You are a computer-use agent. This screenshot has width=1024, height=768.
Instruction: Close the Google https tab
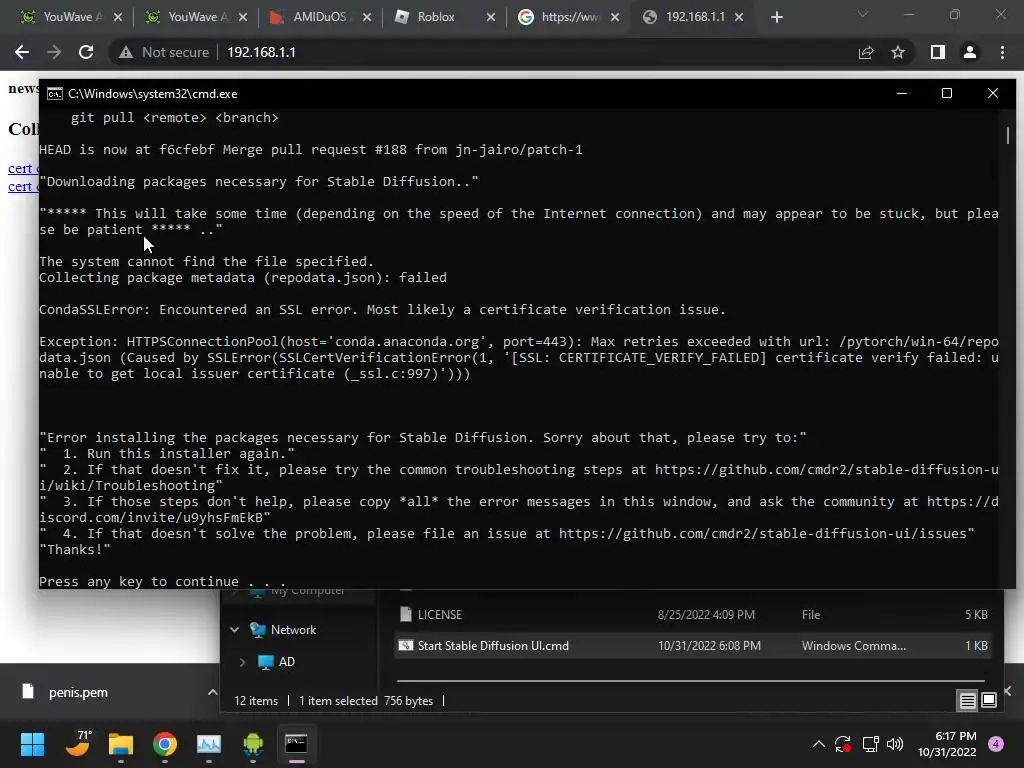pyautogui.click(x=615, y=18)
